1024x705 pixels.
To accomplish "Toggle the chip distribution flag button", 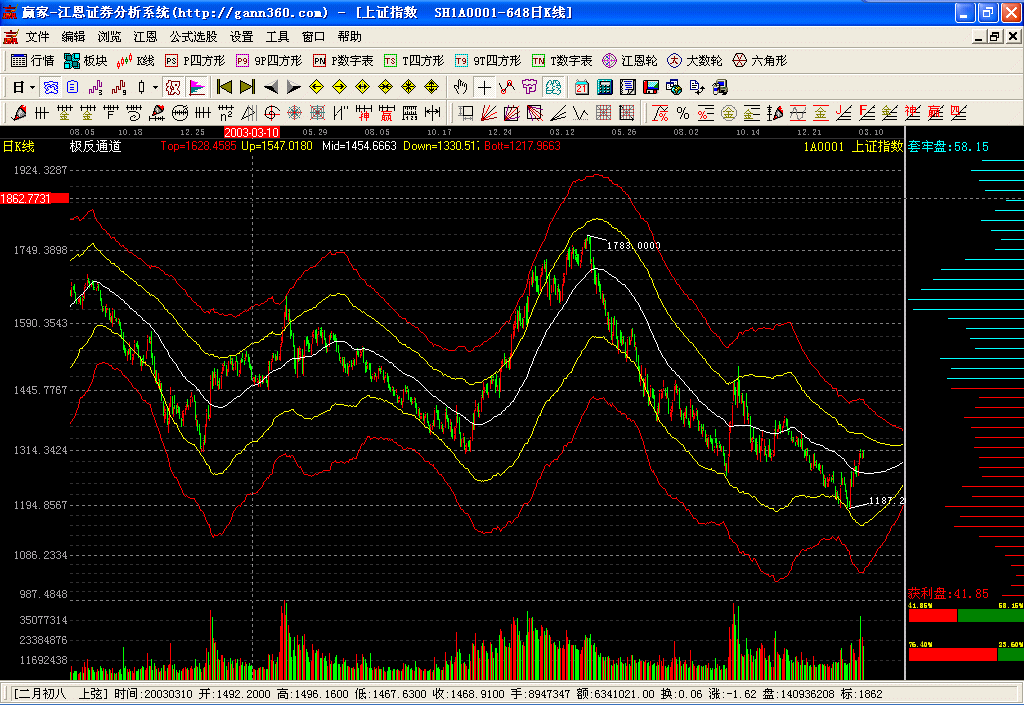I will [197, 87].
